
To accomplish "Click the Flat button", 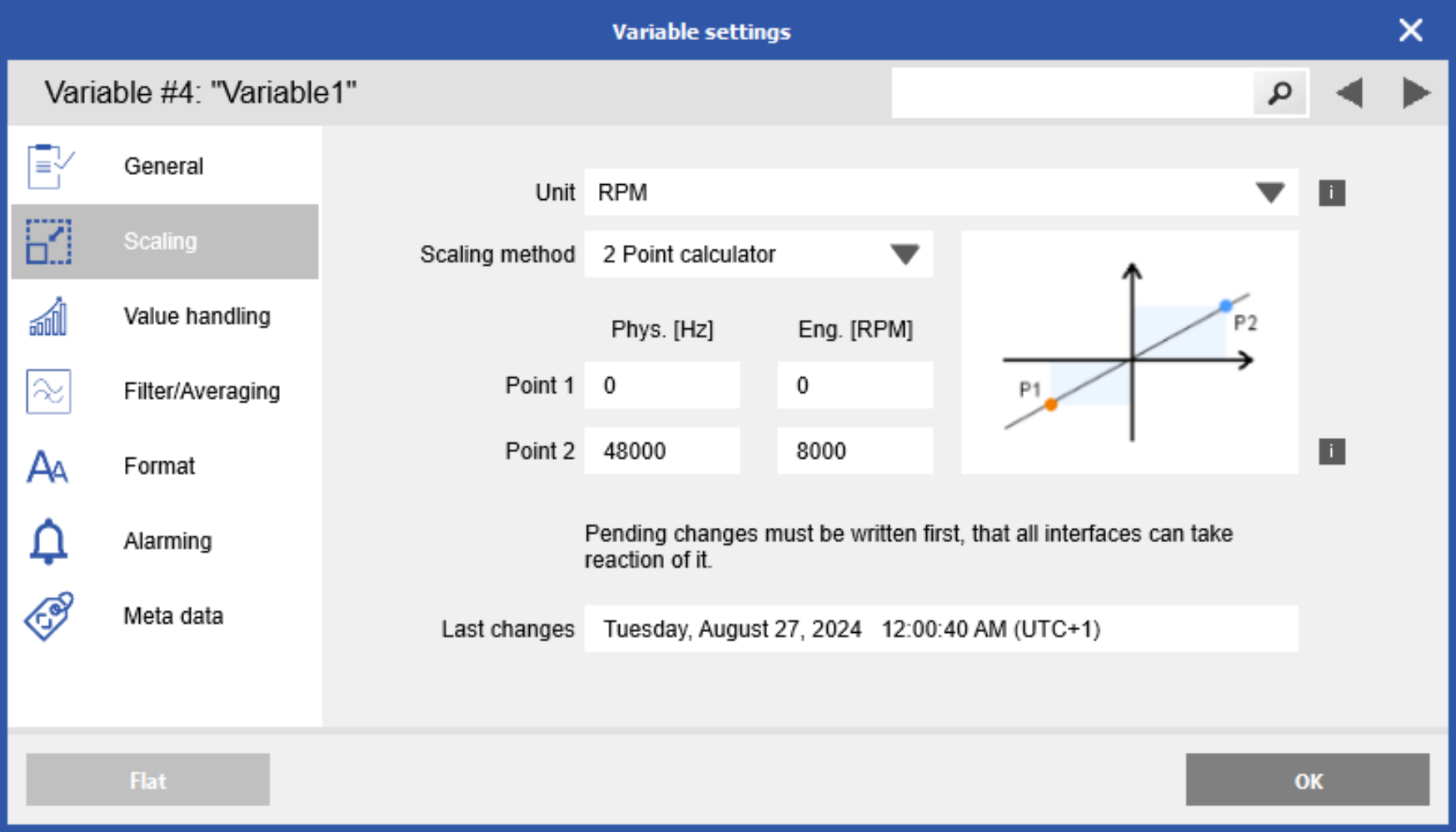I will 147,780.
